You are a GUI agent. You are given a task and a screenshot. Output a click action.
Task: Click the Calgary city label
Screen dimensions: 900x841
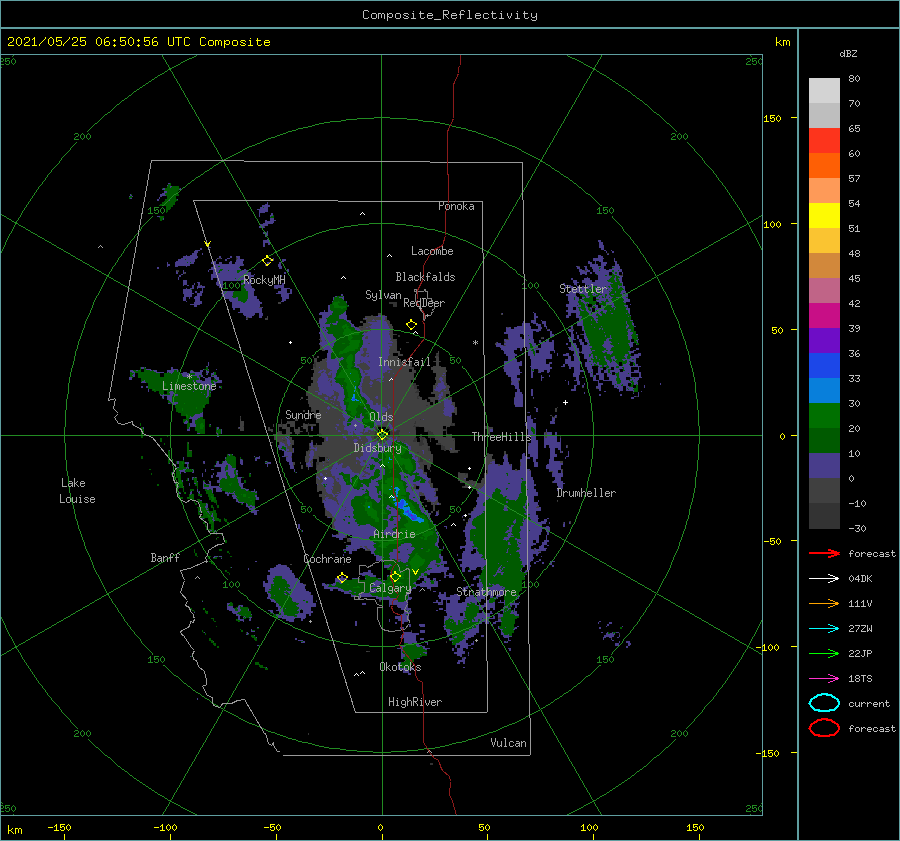(x=390, y=588)
